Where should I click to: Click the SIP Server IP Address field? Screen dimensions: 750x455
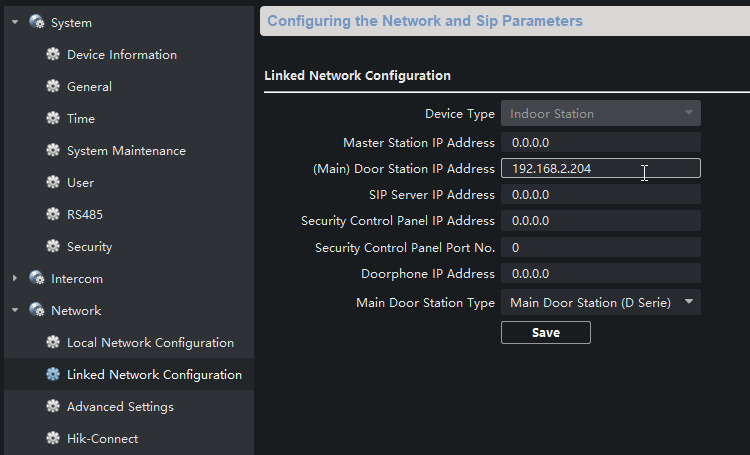tap(600, 195)
